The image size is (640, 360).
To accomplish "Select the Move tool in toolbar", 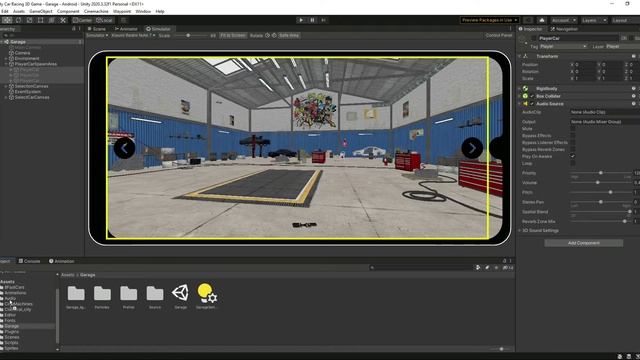I will click(7, 20).
